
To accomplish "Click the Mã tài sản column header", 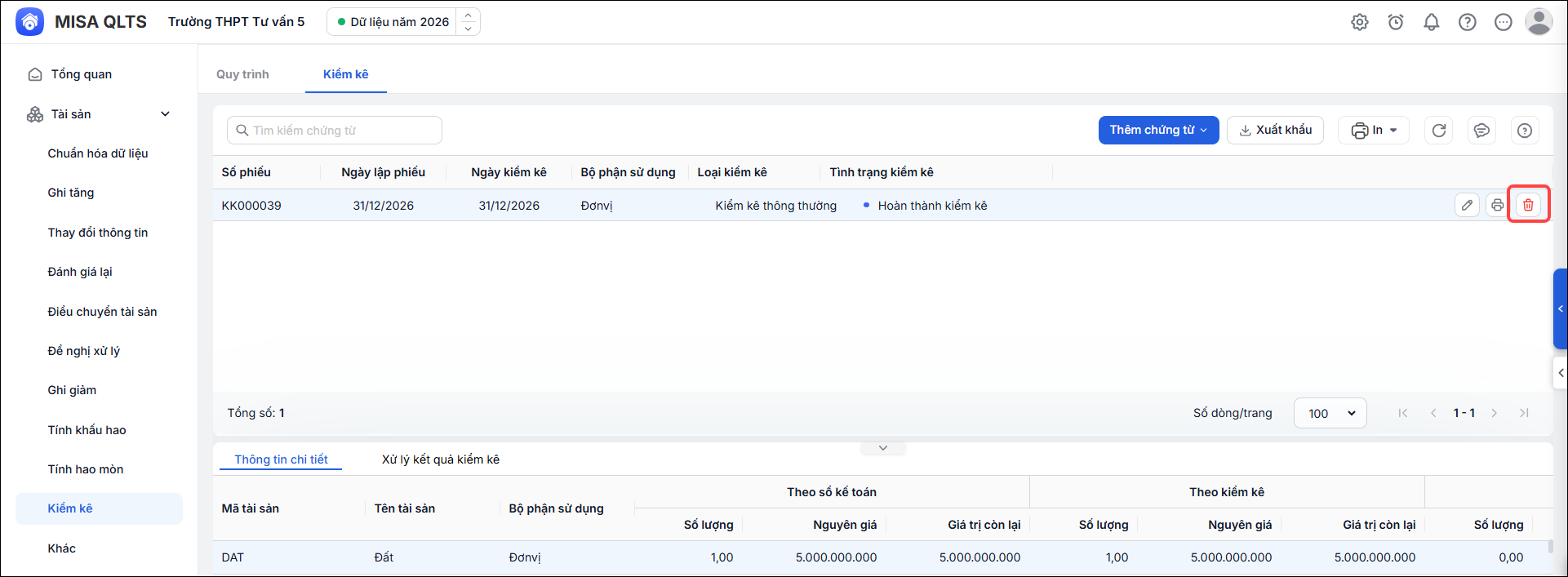I will (251, 508).
